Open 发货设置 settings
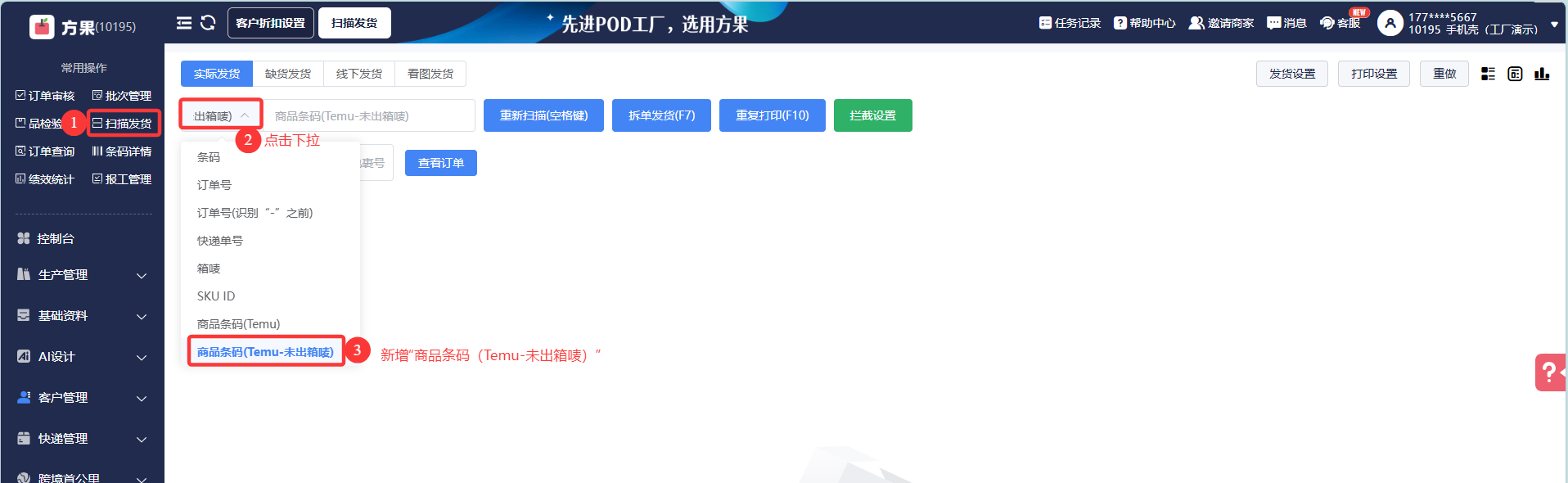The image size is (1568, 483). pos(1292,74)
